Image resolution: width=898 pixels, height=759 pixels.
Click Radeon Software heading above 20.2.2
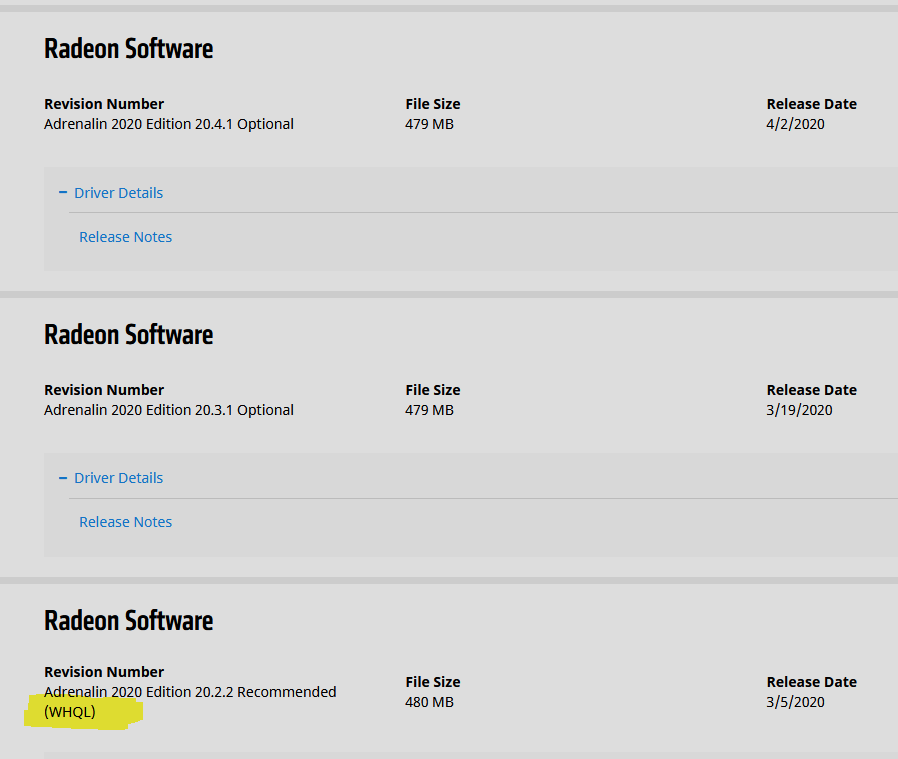click(128, 620)
